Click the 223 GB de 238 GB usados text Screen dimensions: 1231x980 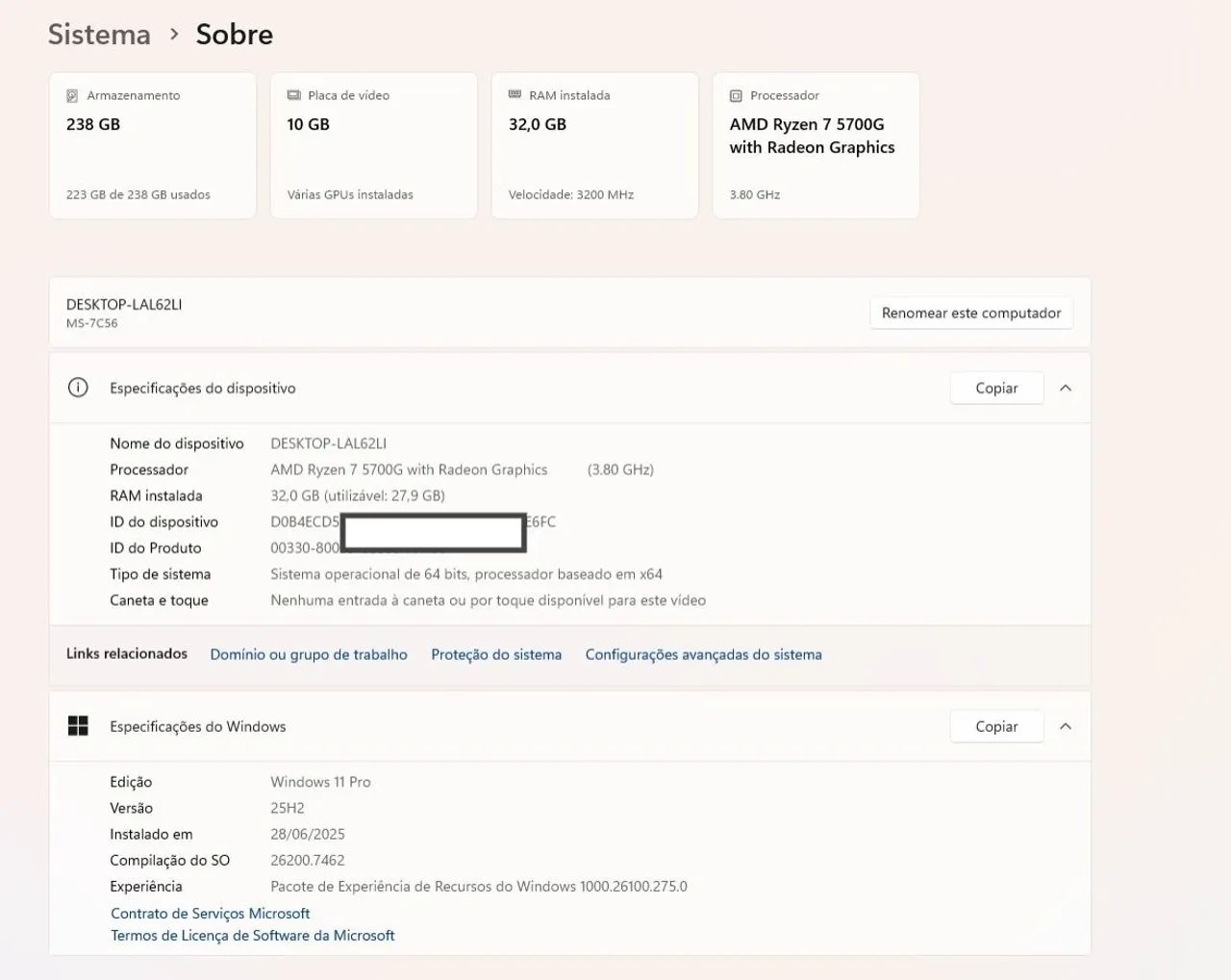coord(138,194)
